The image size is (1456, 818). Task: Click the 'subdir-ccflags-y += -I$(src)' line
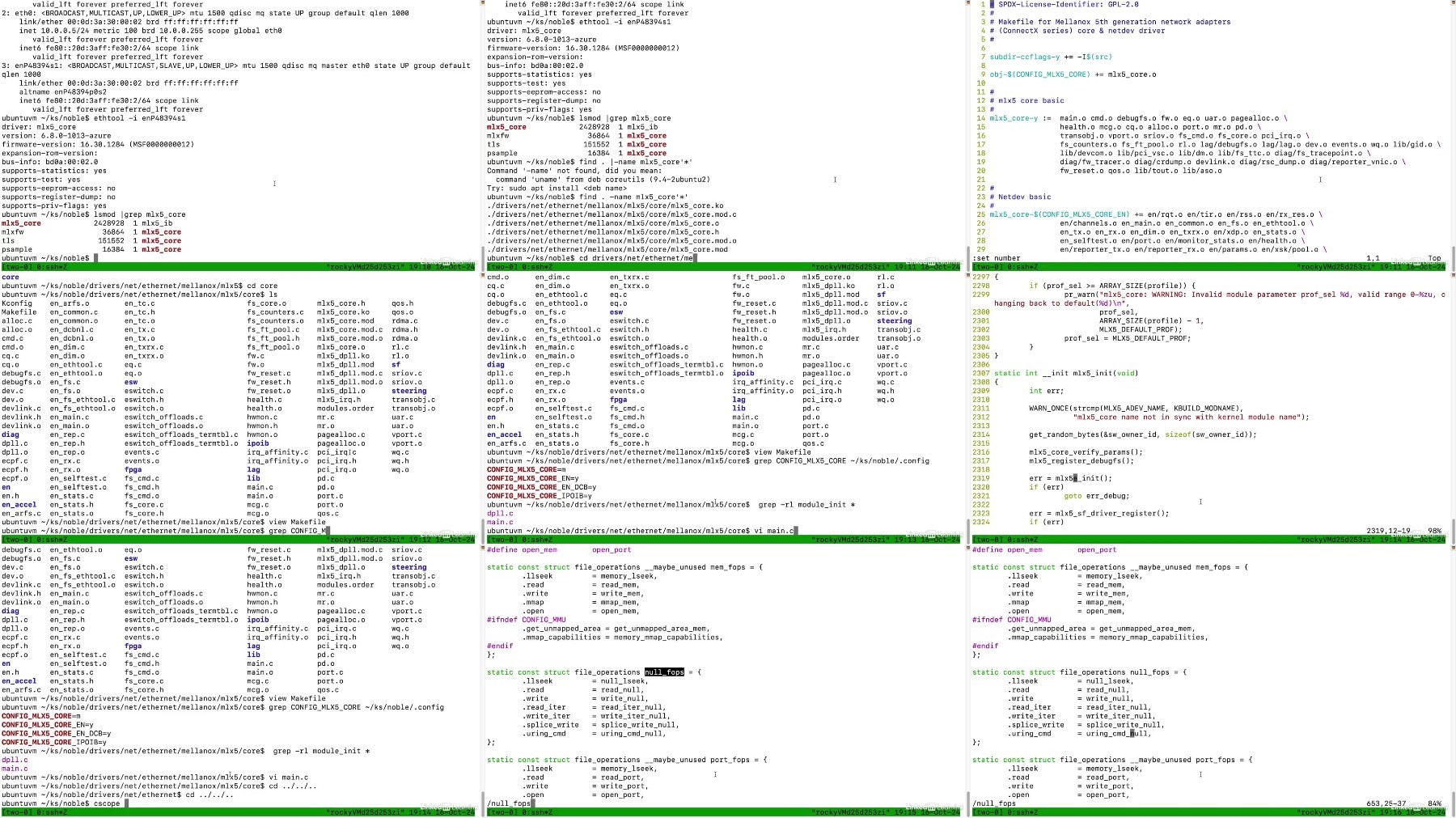pyautogui.click(x=1051, y=57)
